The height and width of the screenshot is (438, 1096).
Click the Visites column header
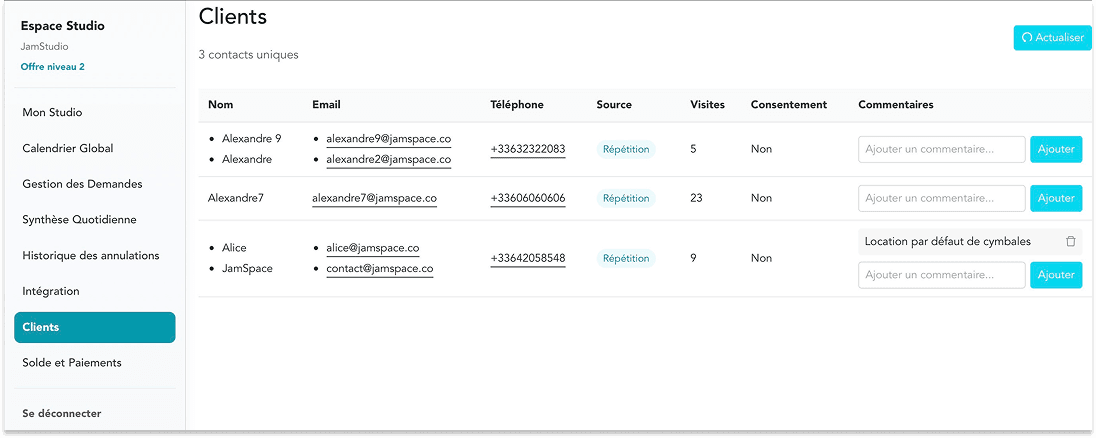tap(707, 105)
